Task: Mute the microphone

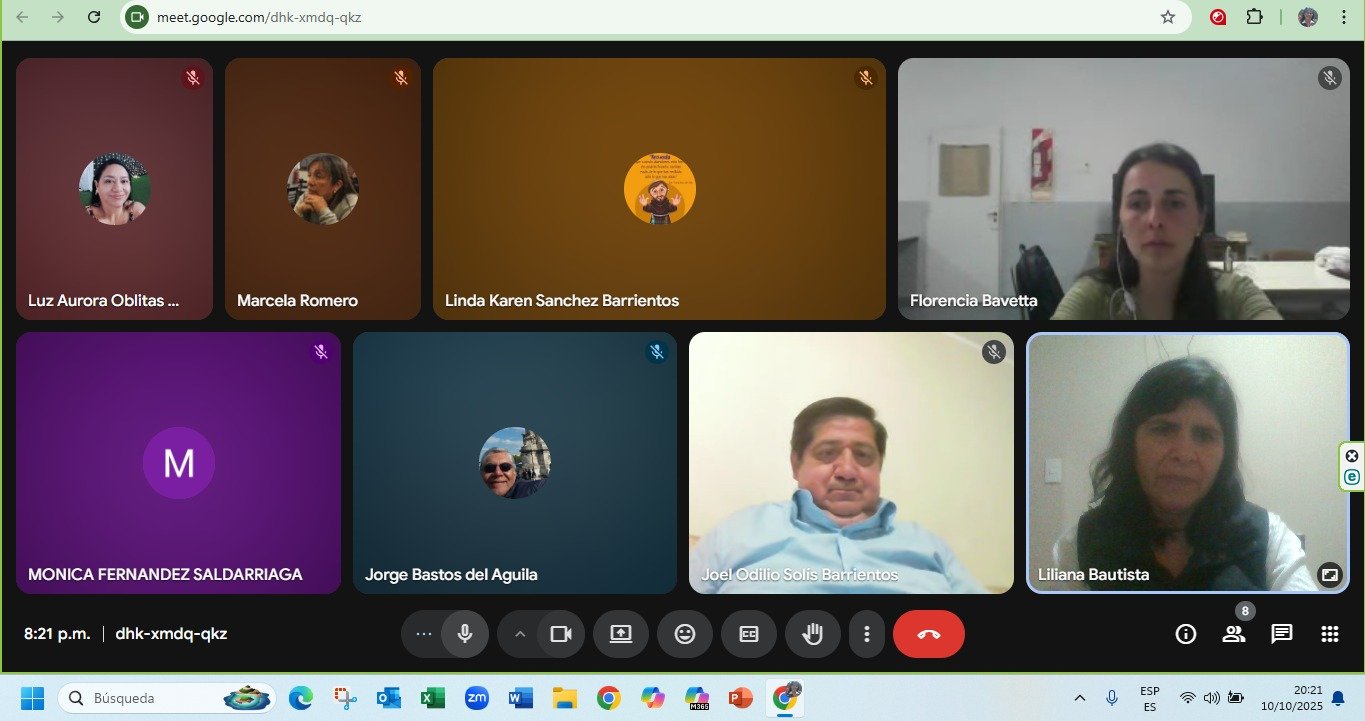Action: (465, 634)
